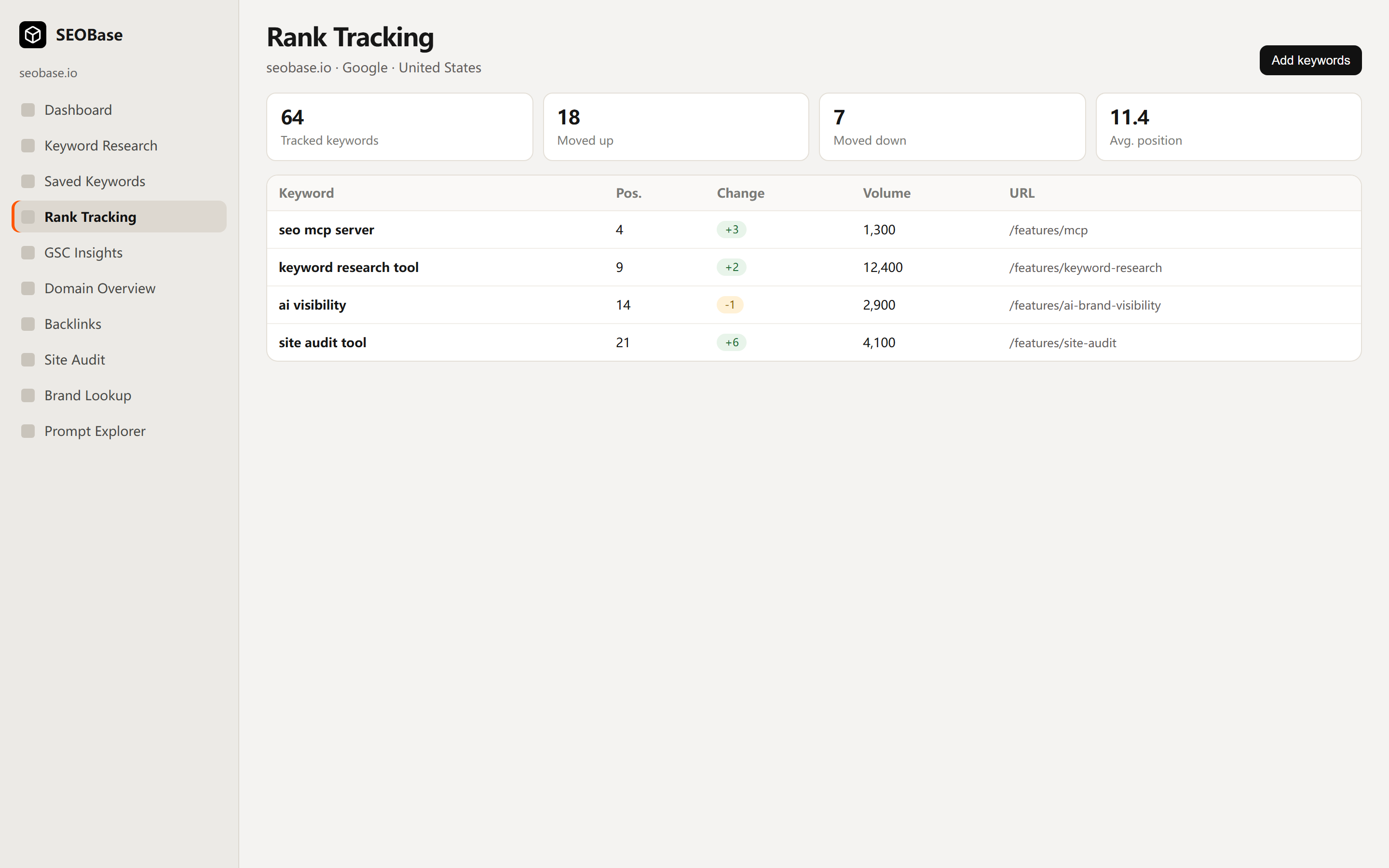This screenshot has width=1389, height=868.
Task: Click the SEOBase cube logo icon
Action: [33, 35]
